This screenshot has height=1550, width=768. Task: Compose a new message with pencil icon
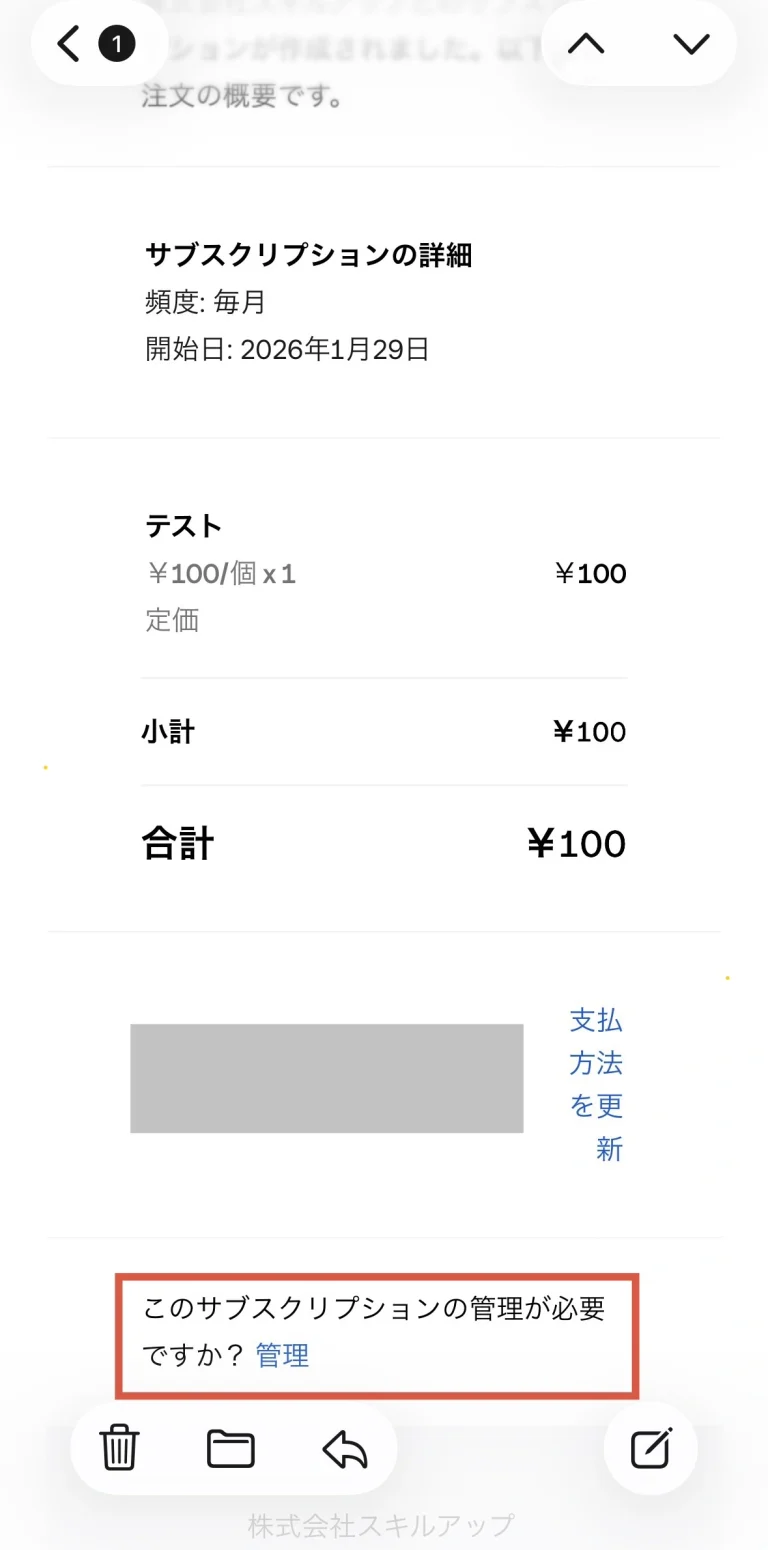pos(651,1448)
